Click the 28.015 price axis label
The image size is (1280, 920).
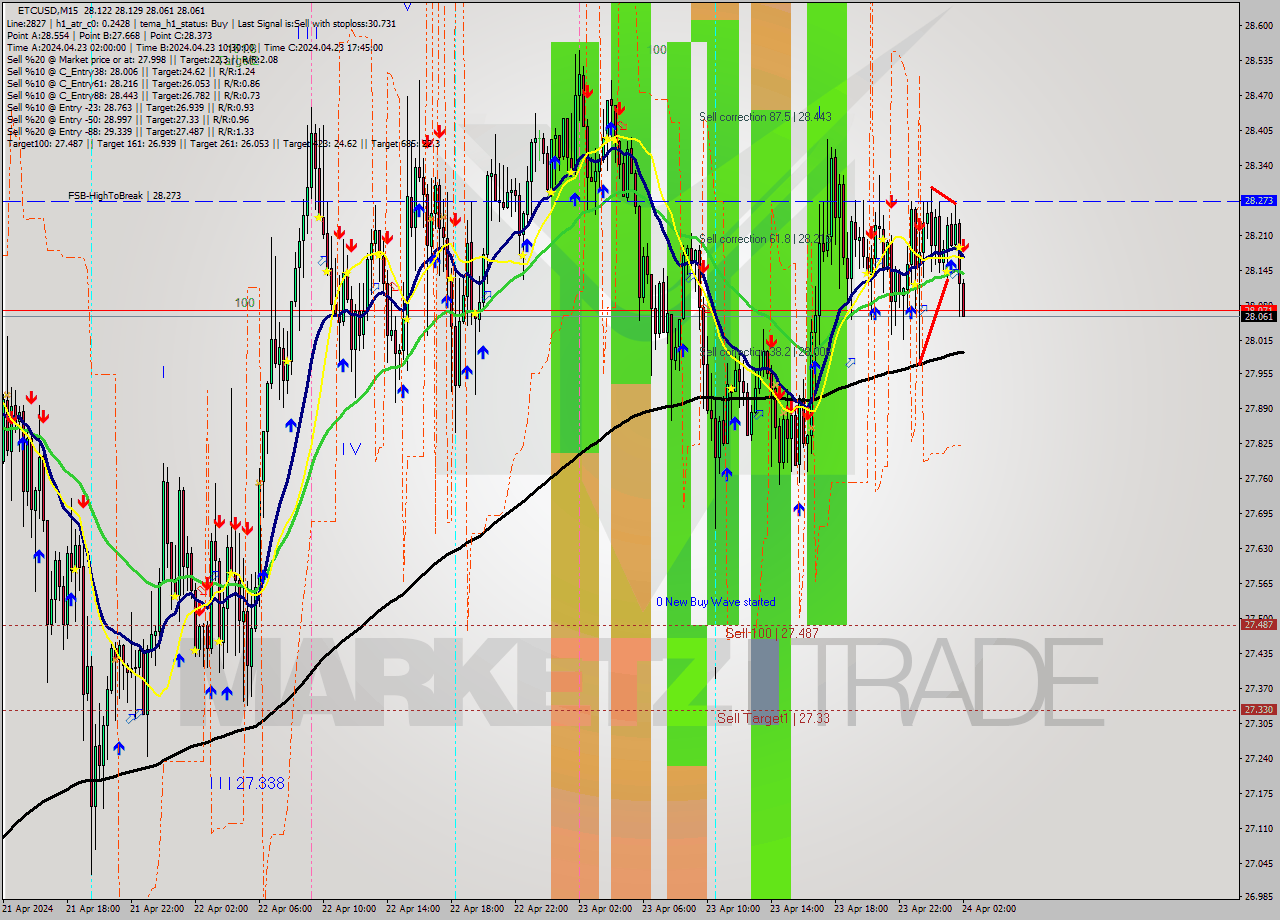(x=1258, y=341)
